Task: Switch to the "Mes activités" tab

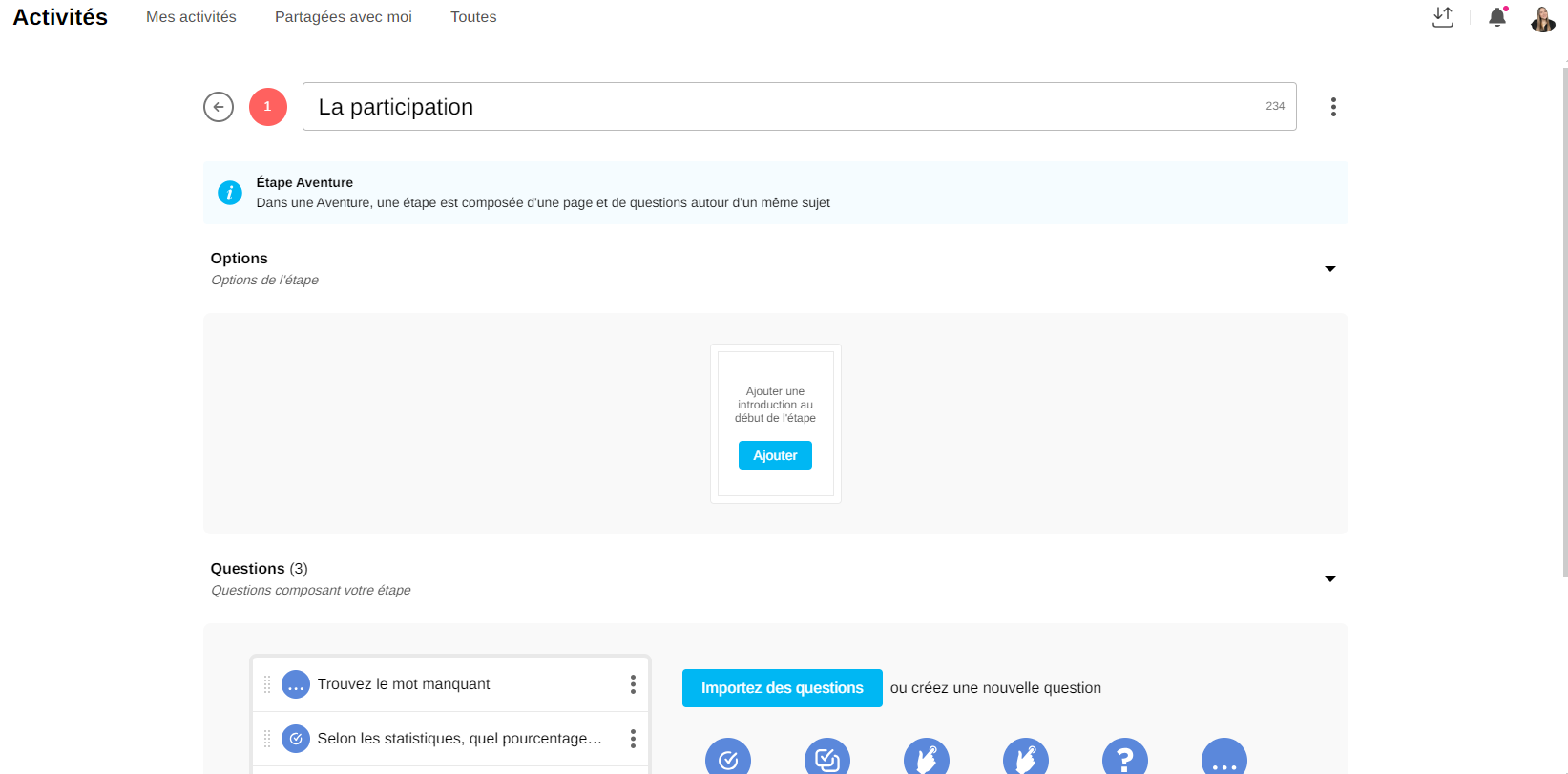Action: [x=191, y=17]
